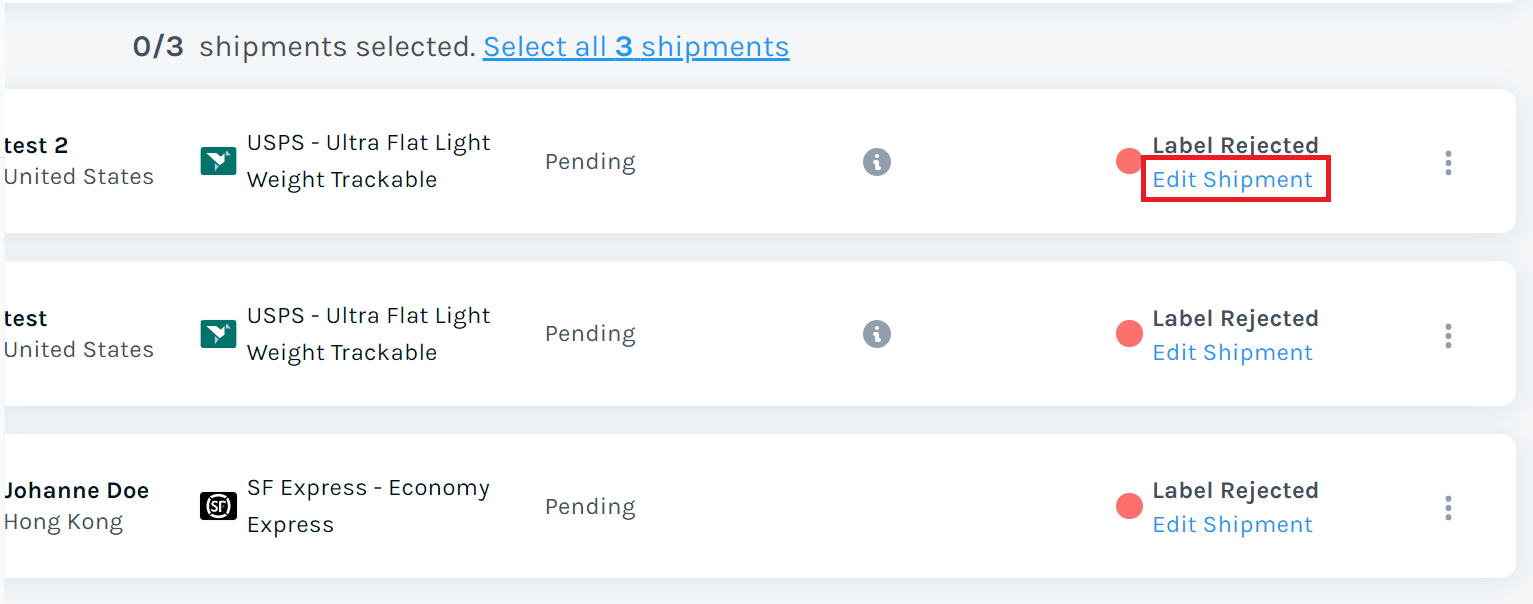The width and height of the screenshot is (1533, 604).
Task: Open the kebab menu on the test shipment row
Action: click(1447, 336)
